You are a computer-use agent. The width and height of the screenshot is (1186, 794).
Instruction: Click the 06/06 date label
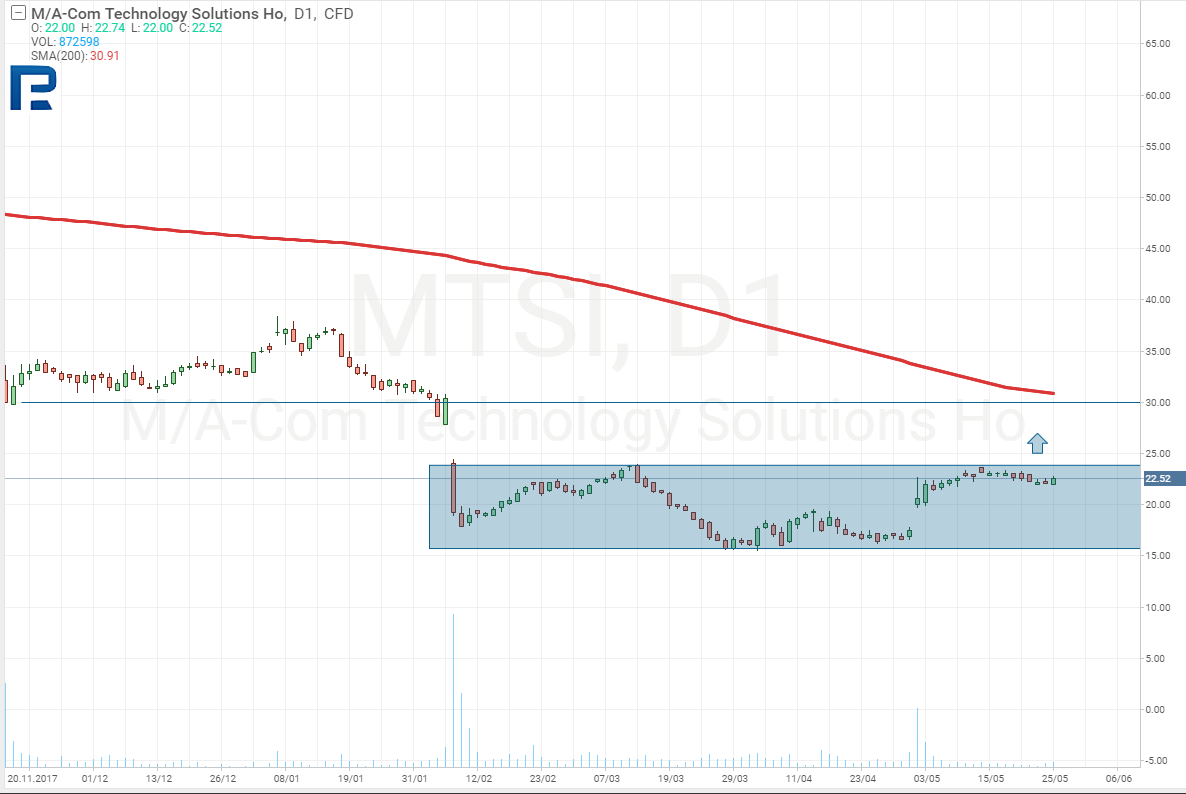tap(1119, 778)
